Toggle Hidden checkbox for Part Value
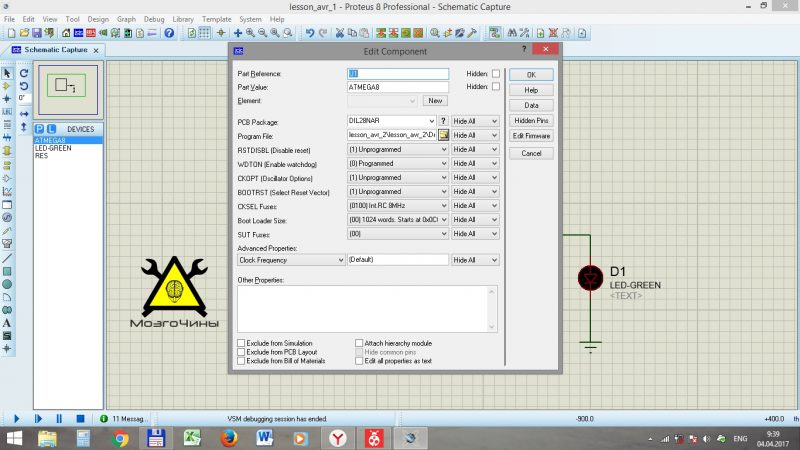The height and width of the screenshot is (450, 800). tap(496, 87)
